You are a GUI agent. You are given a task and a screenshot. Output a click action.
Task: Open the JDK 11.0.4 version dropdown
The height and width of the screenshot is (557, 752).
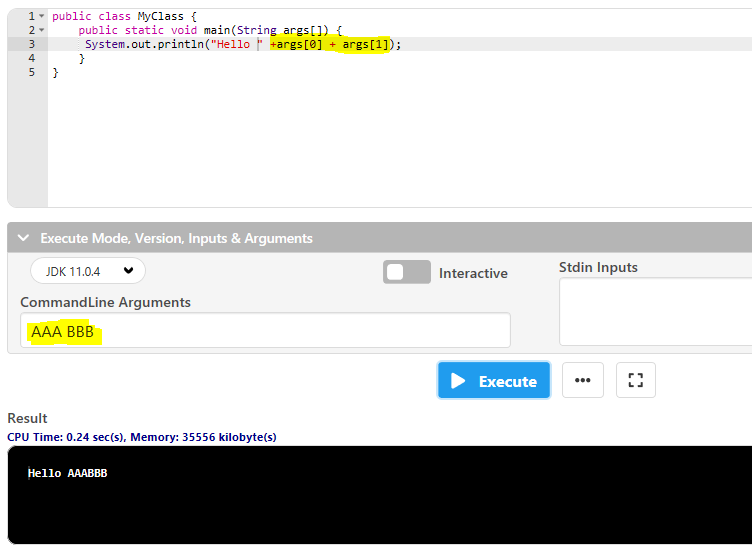pos(88,271)
